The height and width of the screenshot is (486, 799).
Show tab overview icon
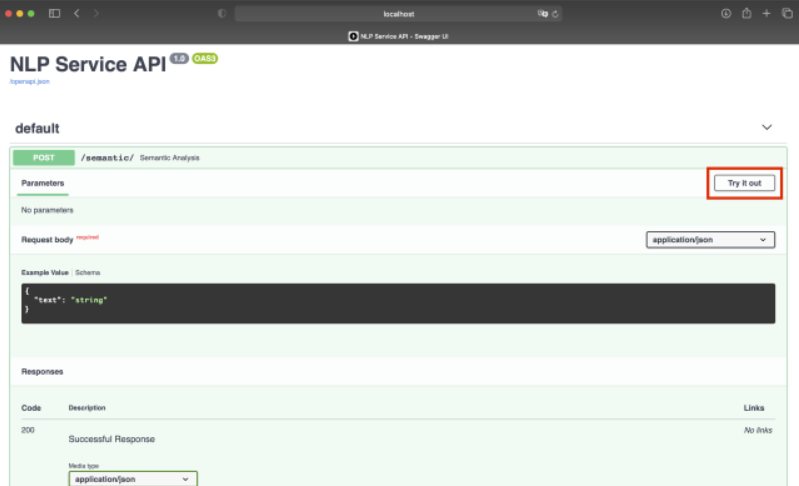coord(787,14)
